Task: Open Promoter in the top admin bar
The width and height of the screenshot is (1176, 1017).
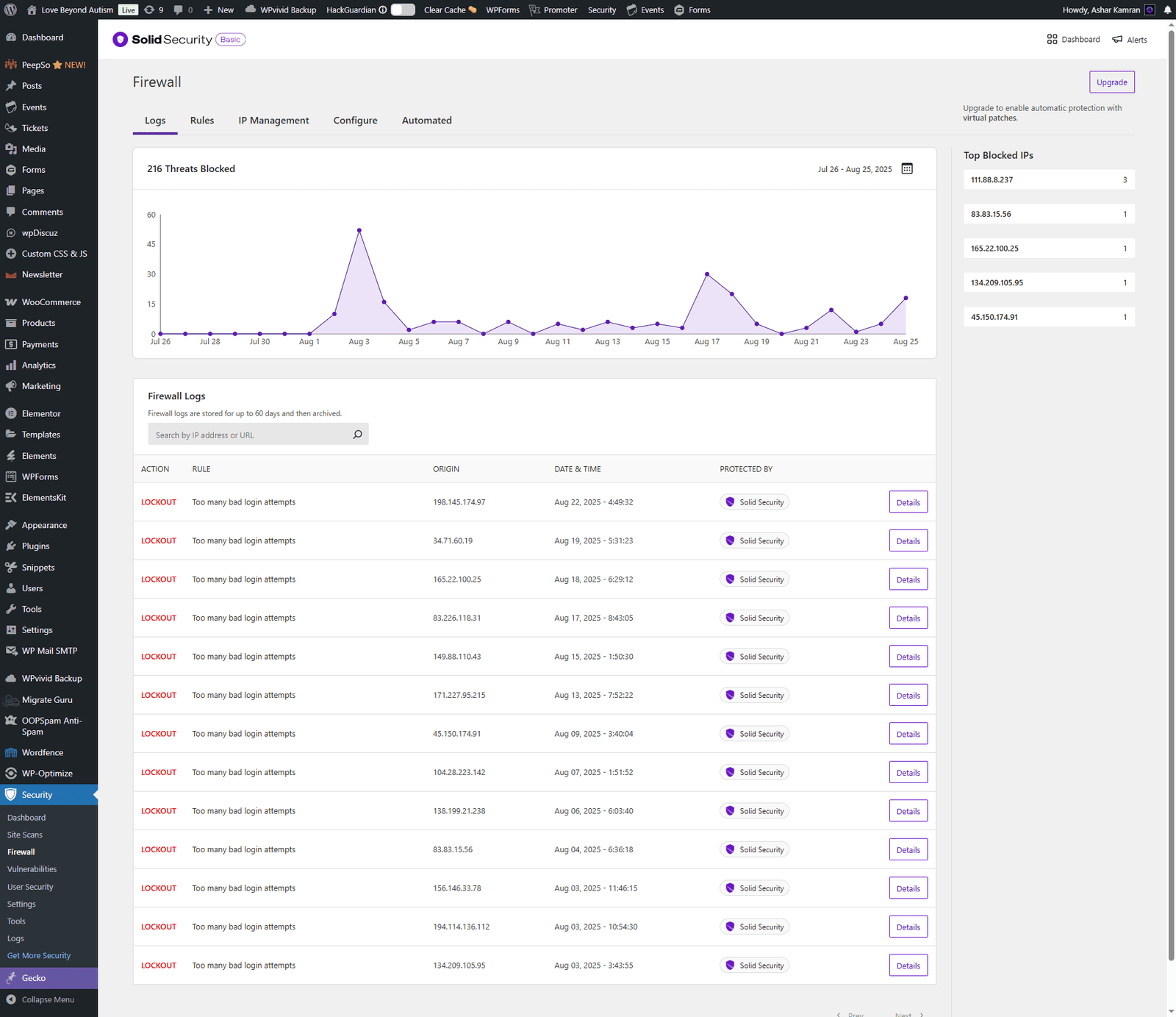Action: pyautogui.click(x=553, y=10)
